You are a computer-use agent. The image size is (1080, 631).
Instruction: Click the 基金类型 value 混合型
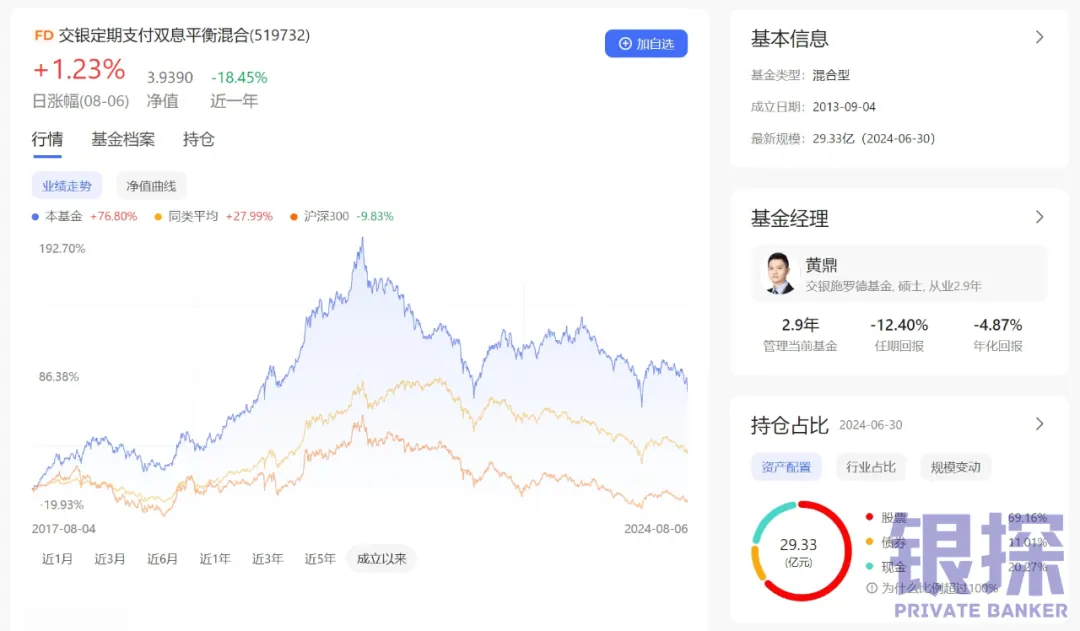click(831, 75)
